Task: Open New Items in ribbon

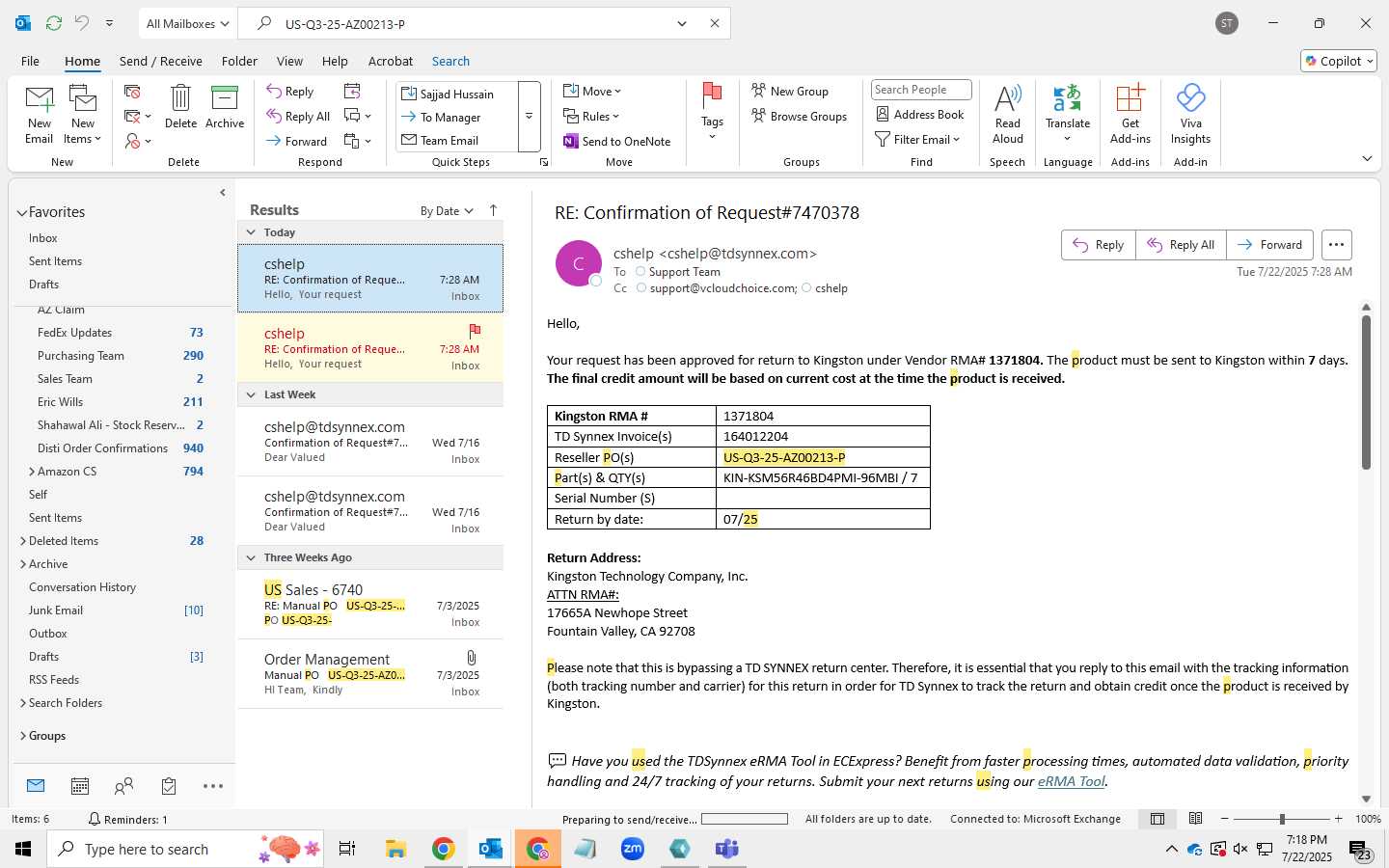Action: 83,114
